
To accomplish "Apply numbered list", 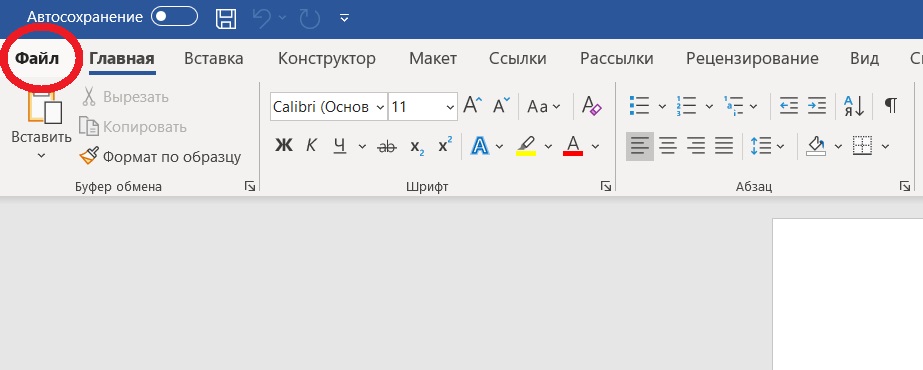I will pyautogui.click(x=686, y=106).
